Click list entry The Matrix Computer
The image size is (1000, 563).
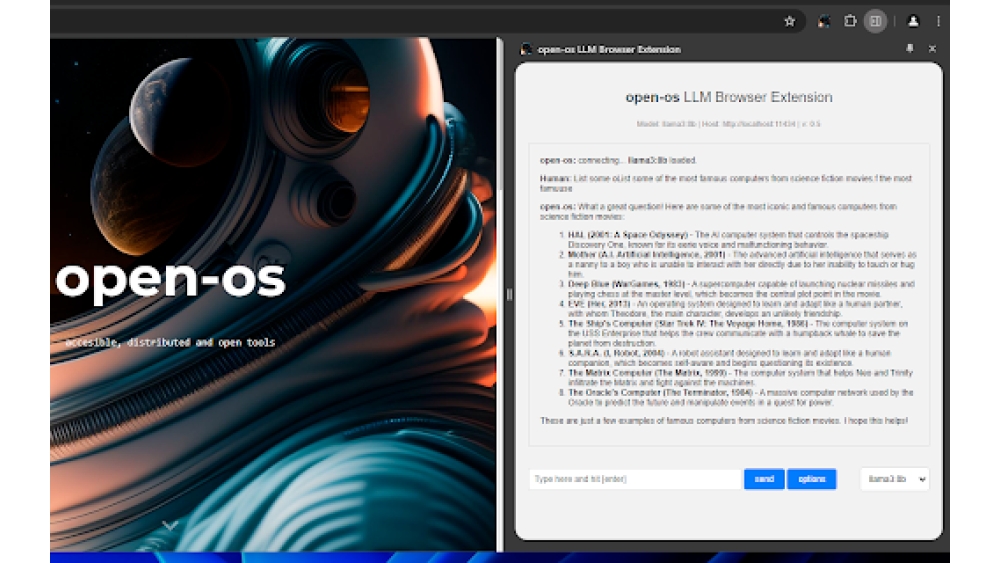click(740, 377)
